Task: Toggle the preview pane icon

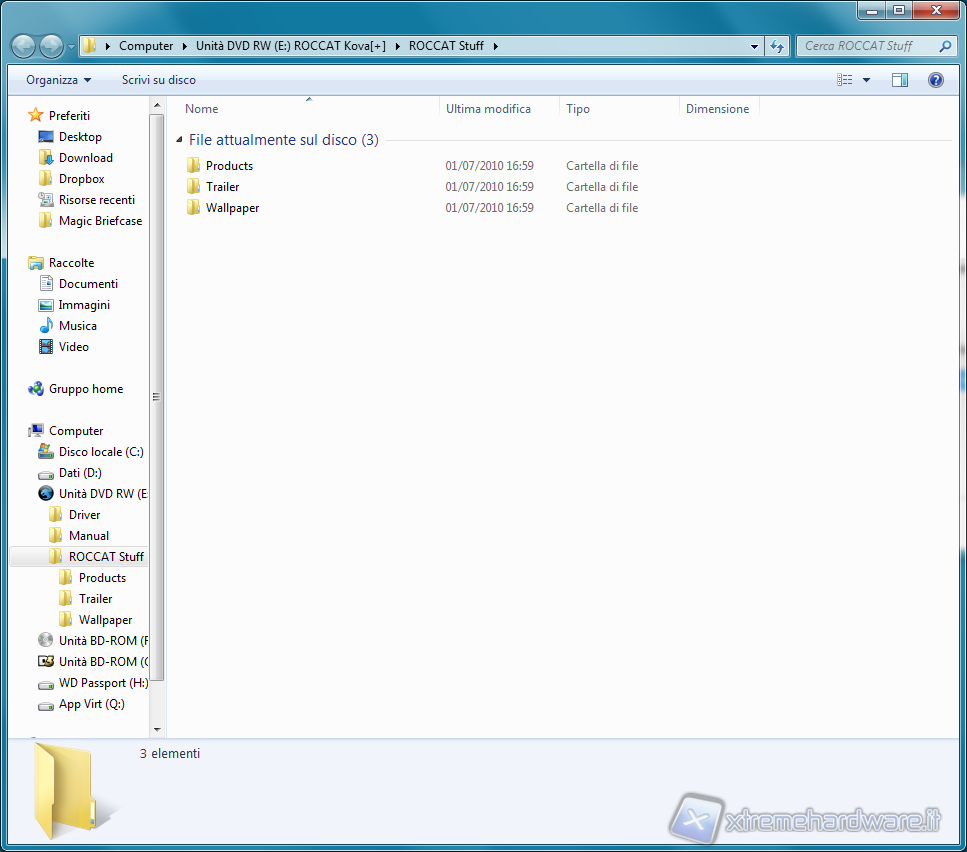Action: 899,80
